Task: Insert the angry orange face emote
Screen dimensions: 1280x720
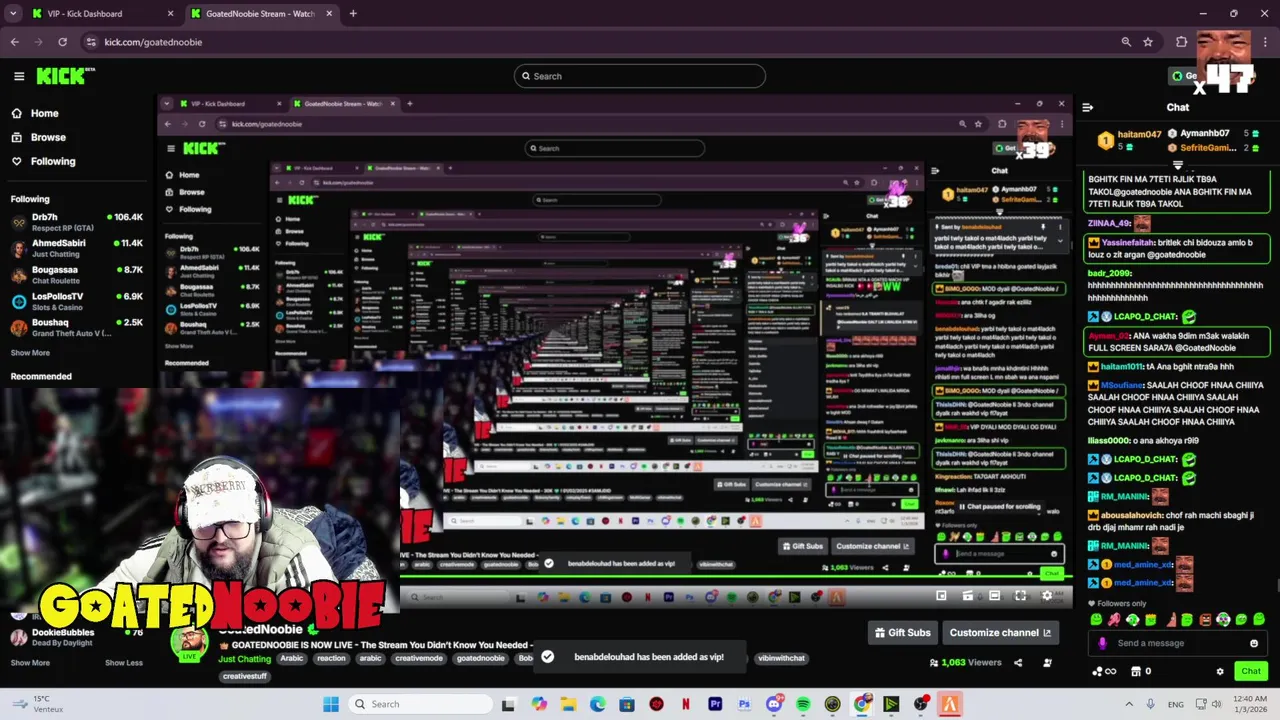Action: click(1205, 620)
